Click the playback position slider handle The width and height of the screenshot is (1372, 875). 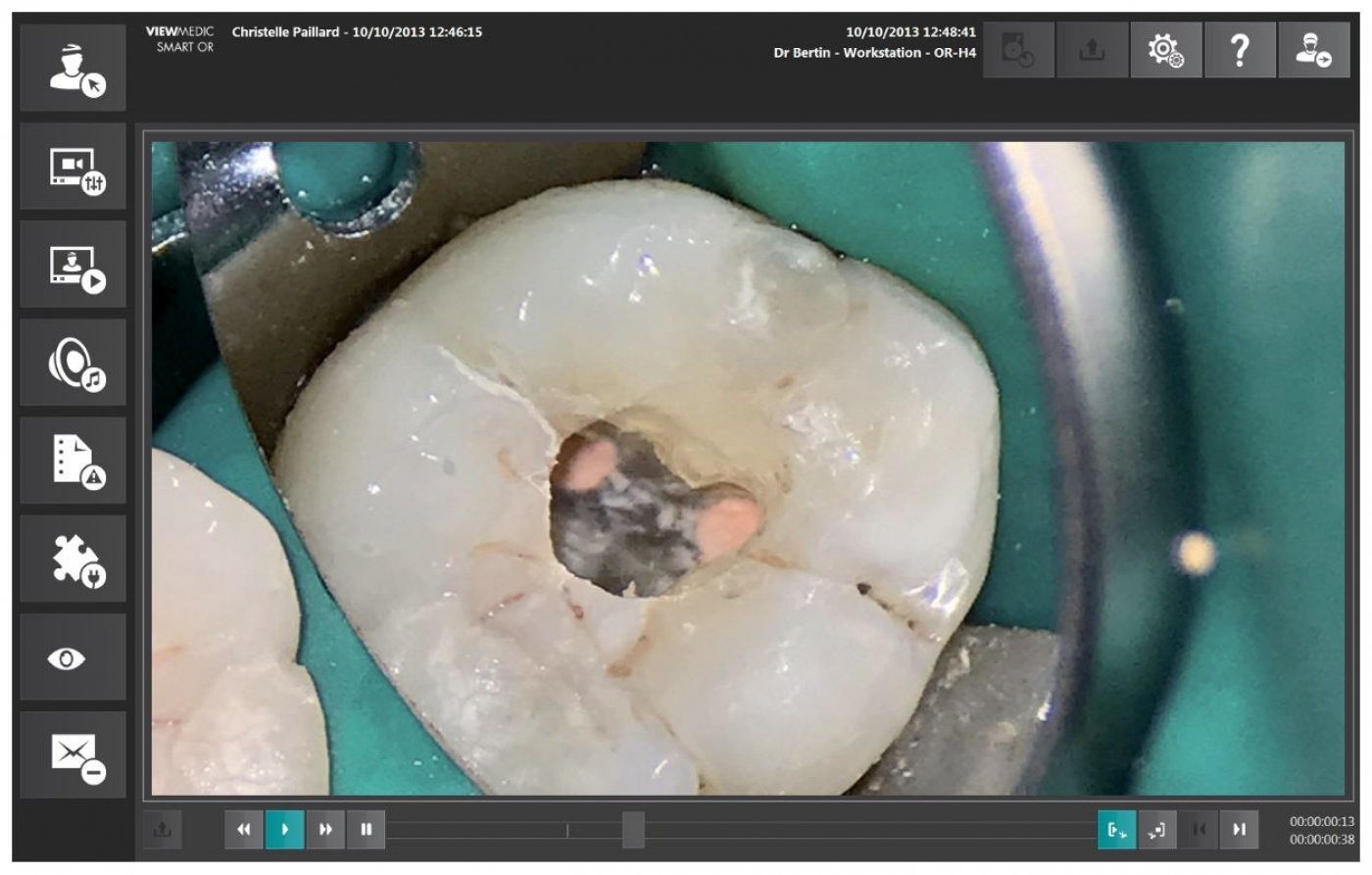pyautogui.click(x=633, y=830)
